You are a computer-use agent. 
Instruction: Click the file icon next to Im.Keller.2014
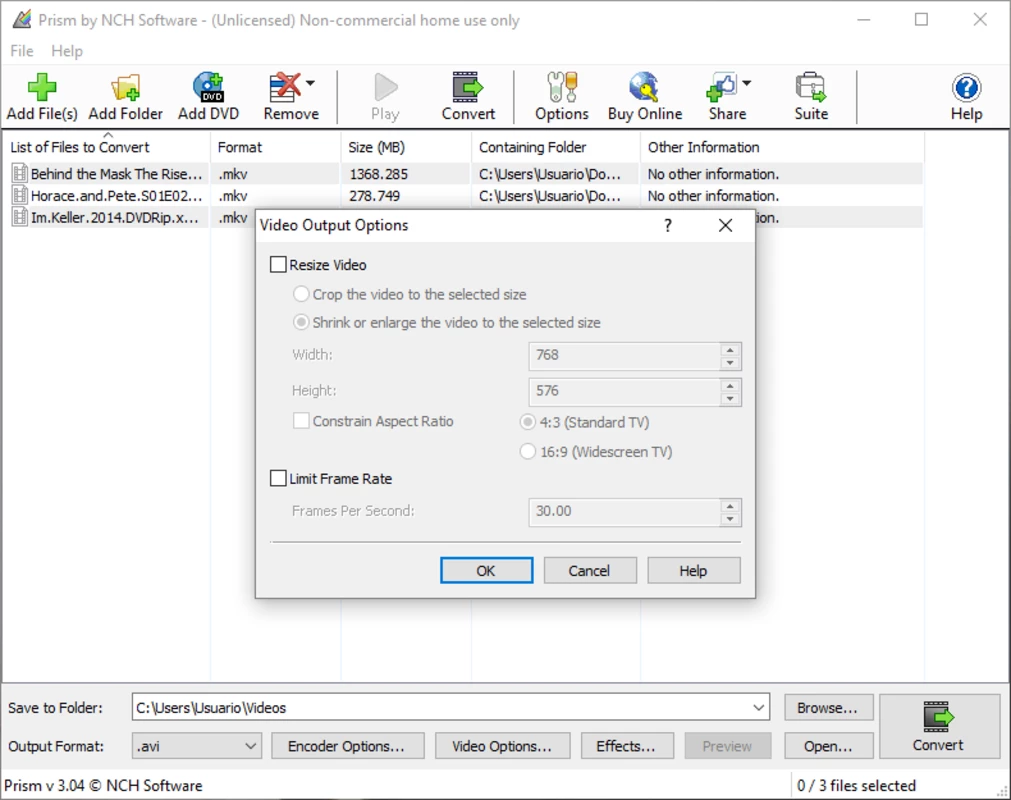coord(20,218)
